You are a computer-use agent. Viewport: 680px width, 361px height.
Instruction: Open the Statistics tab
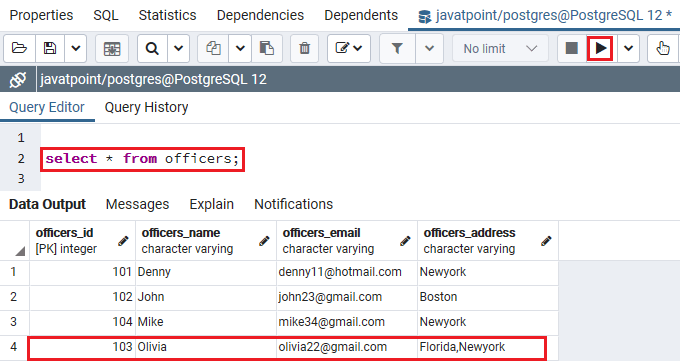(x=167, y=15)
